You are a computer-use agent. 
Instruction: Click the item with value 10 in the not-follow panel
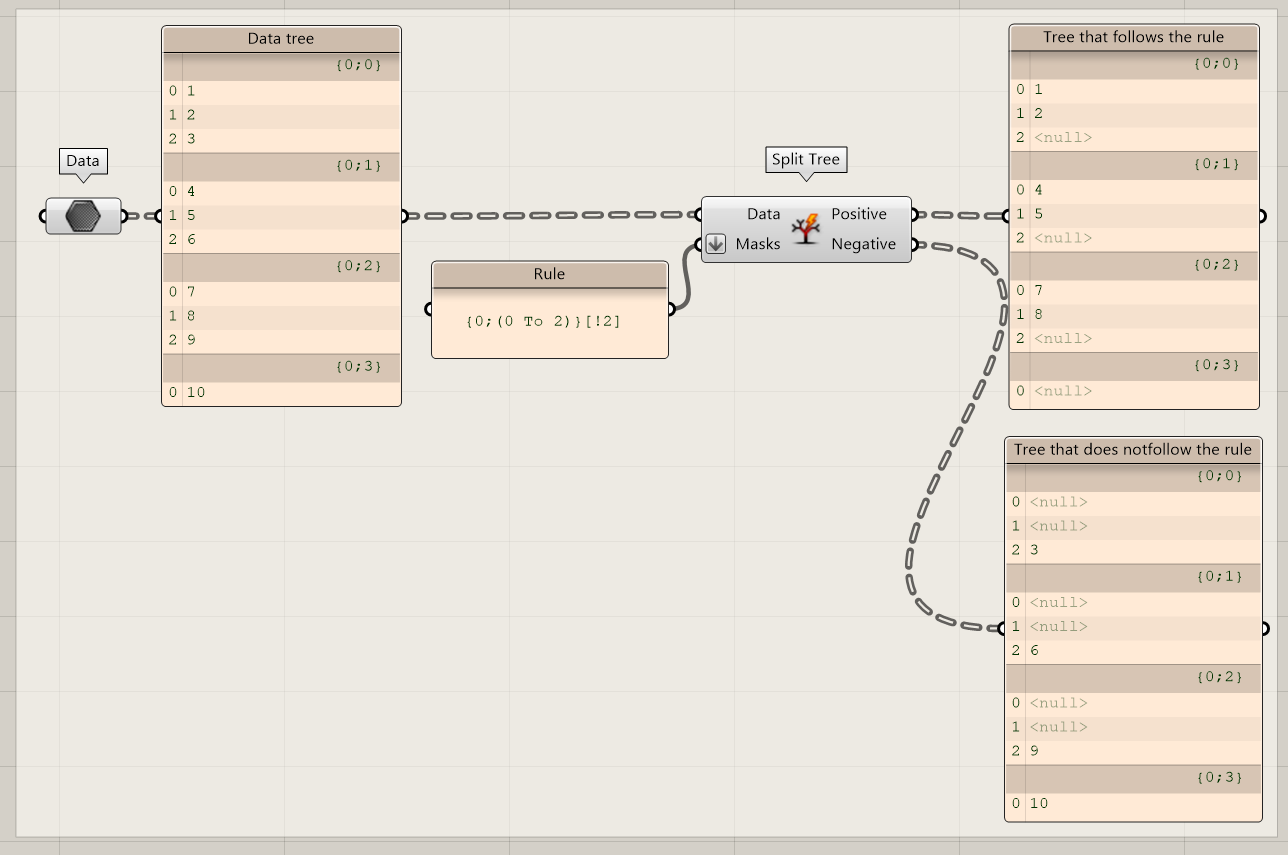[x=1039, y=804]
